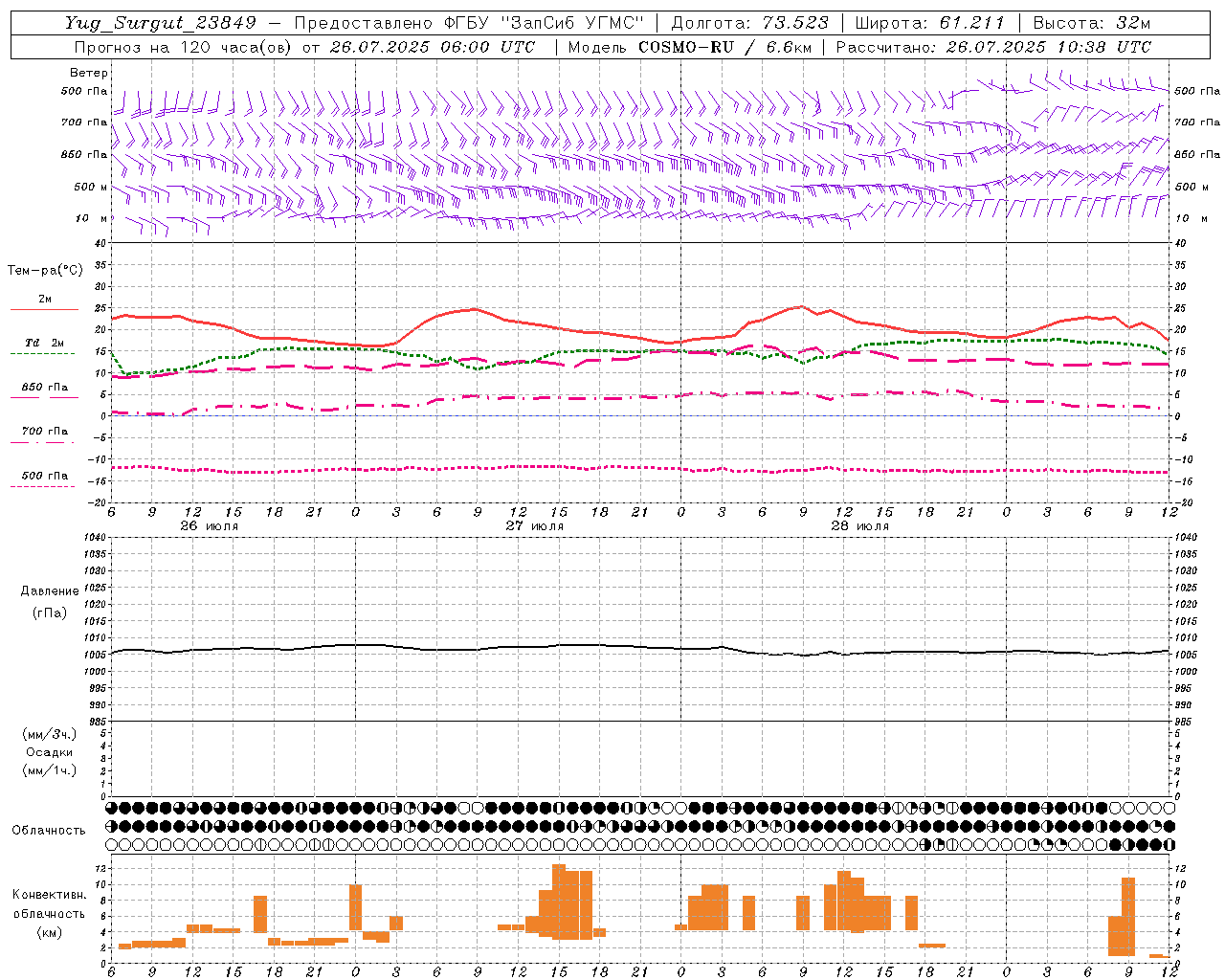Select forecast start time 26.07.2025 06:00 UTC
Image resolution: width=1225 pixels, height=980 pixels.
(432, 47)
